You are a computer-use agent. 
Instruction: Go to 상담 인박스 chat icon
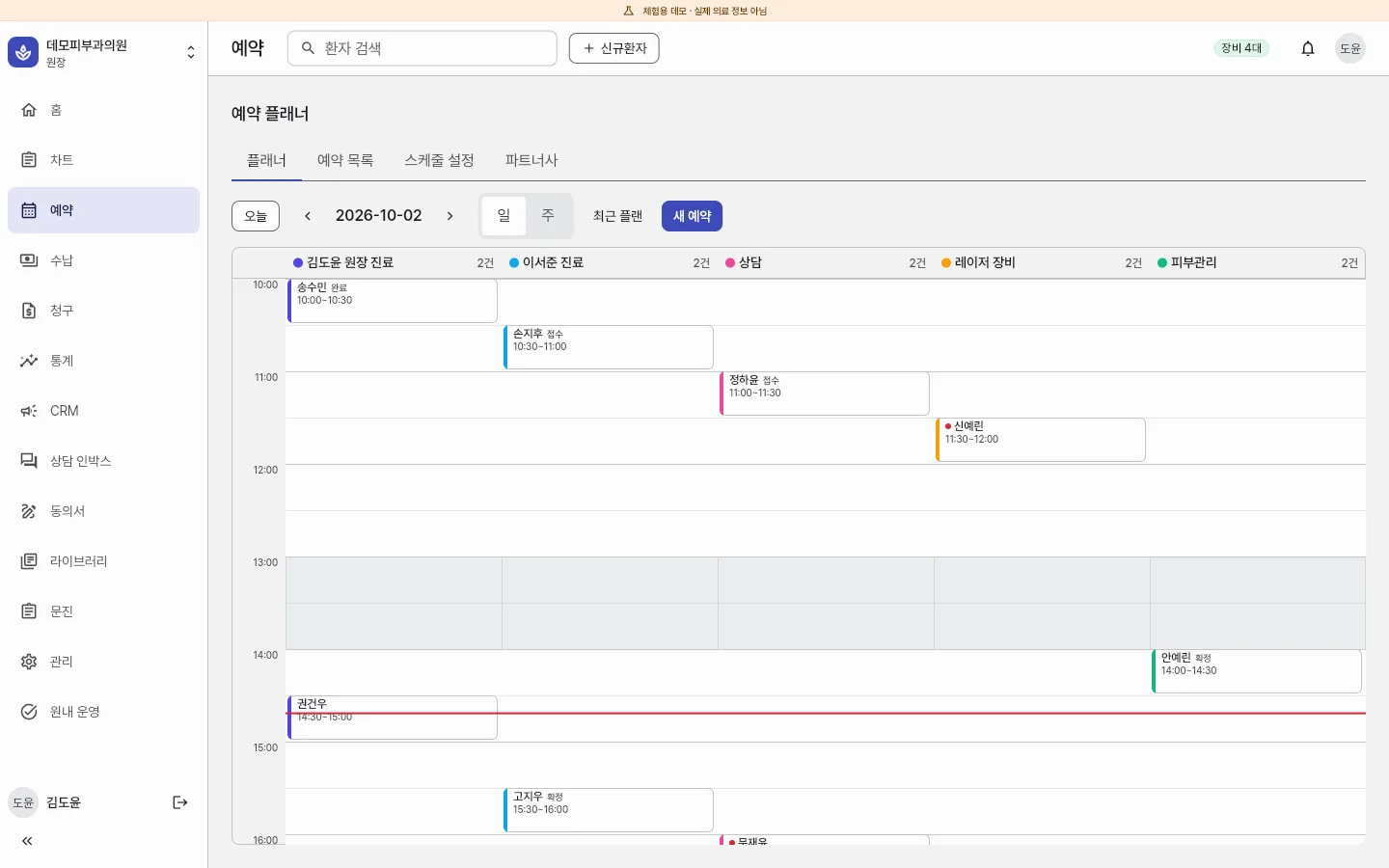pos(29,461)
